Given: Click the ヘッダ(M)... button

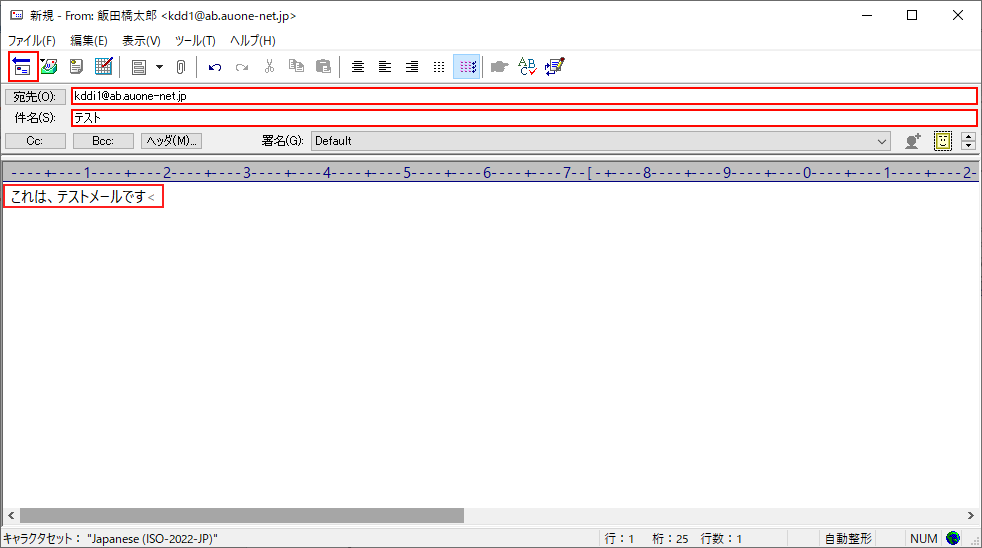Looking at the screenshot, I should coord(172,141).
